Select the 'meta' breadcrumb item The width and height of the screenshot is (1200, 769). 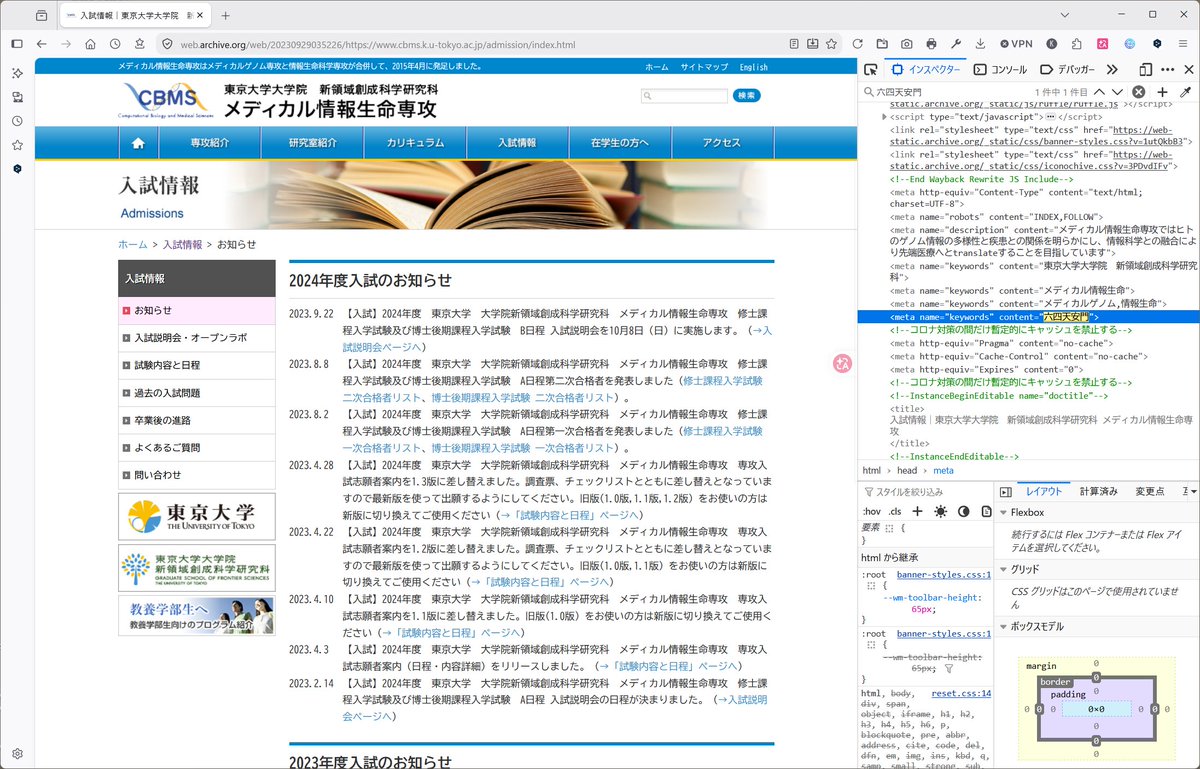tap(943, 470)
